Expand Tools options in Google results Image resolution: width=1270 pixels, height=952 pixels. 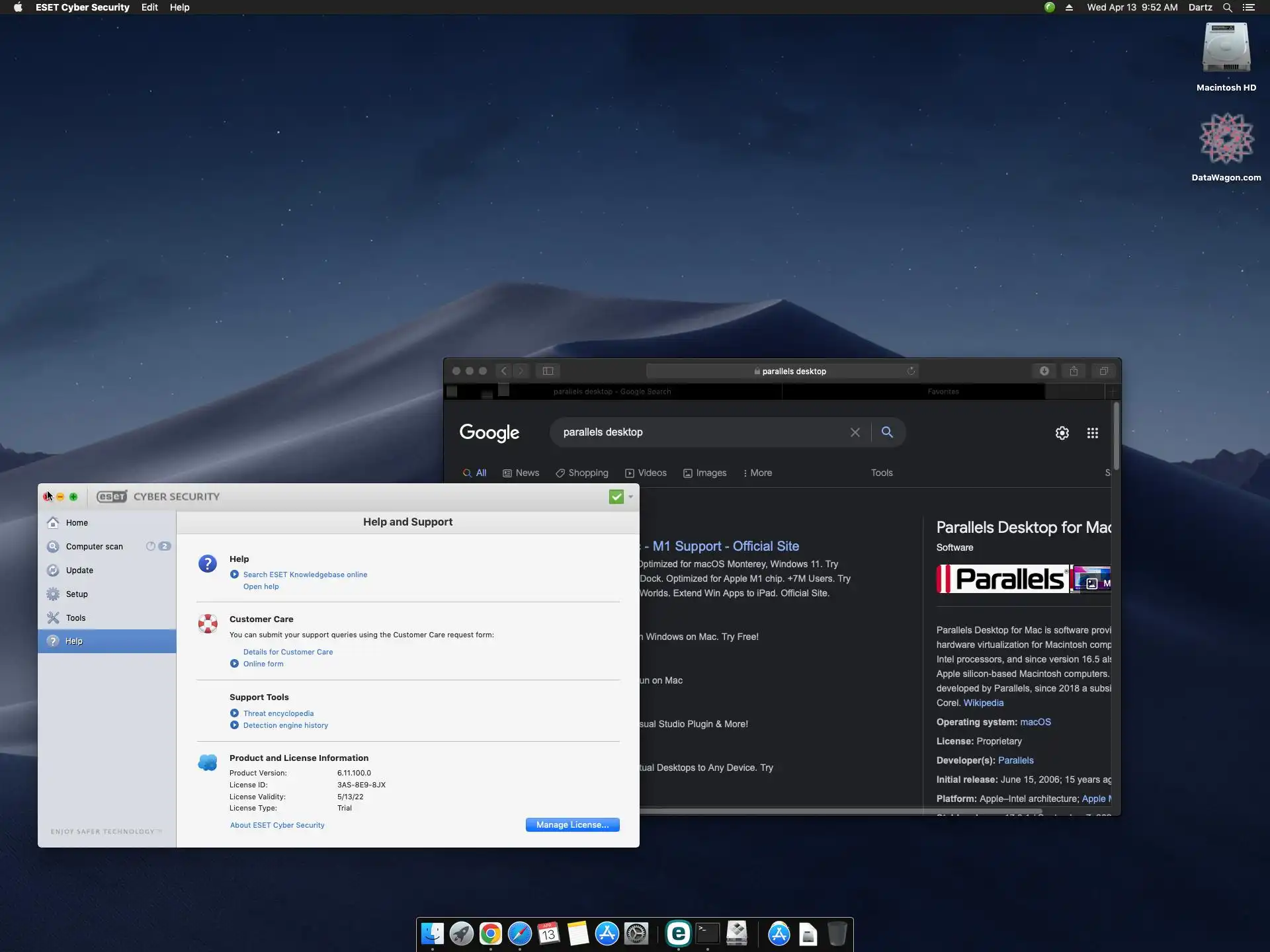tap(881, 473)
